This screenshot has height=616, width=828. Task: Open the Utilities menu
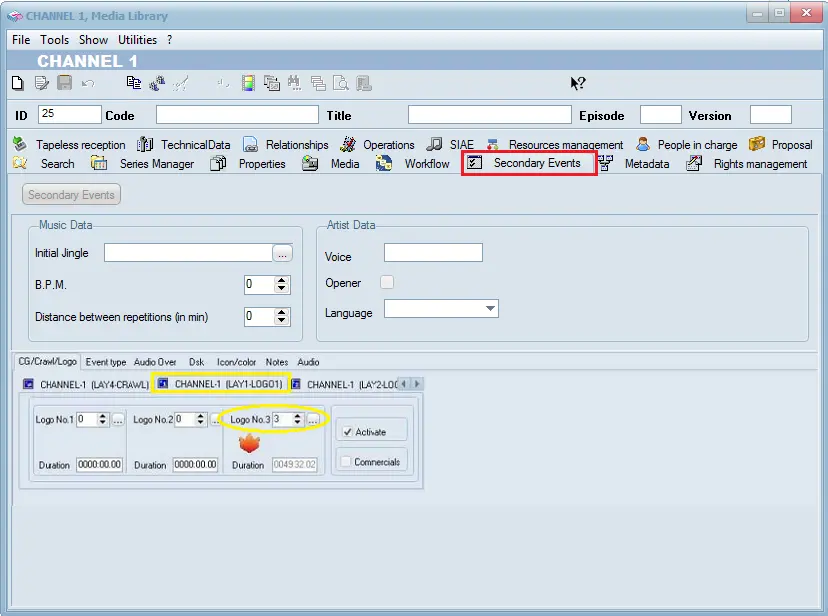click(x=137, y=40)
